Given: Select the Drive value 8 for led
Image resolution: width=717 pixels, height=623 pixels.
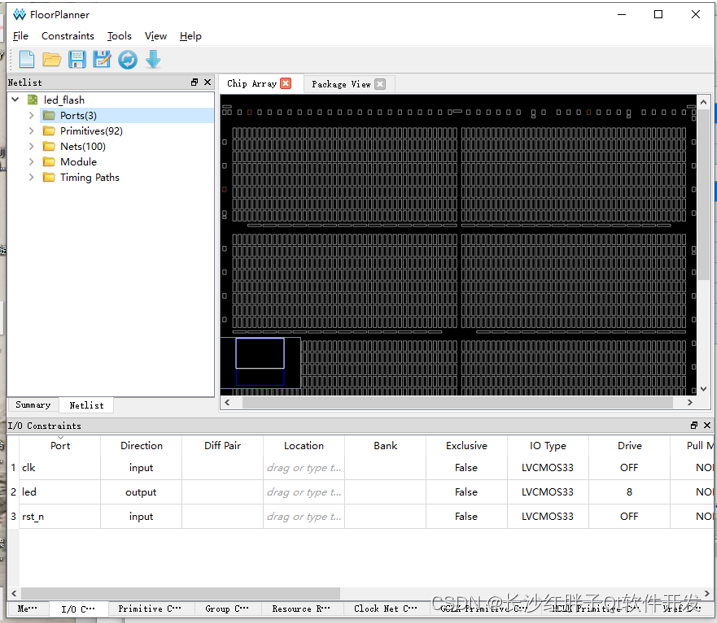Looking at the screenshot, I should pyautogui.click(x=630, y=492).
